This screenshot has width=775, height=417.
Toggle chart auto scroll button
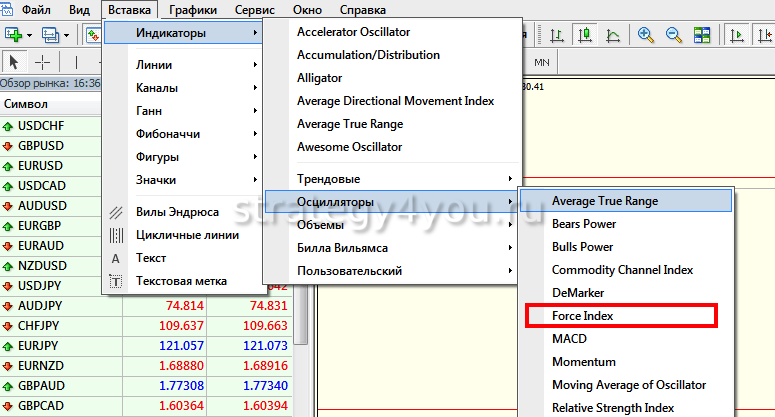[737, 35]
